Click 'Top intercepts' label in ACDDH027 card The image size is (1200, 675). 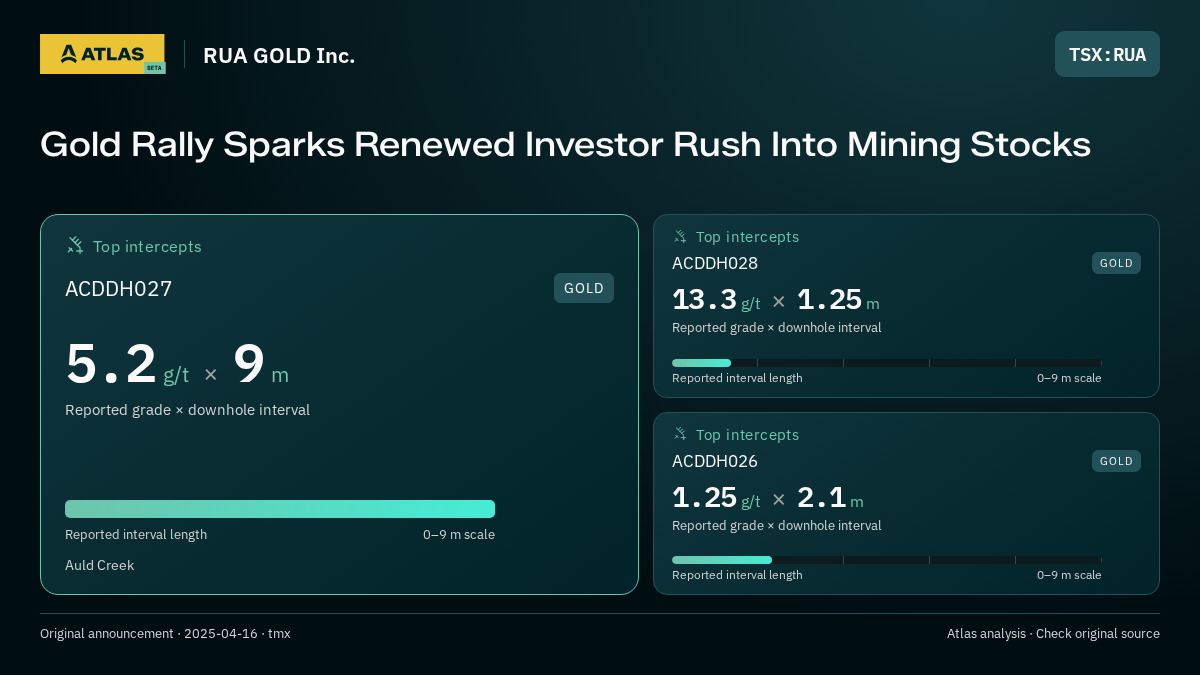148,246
